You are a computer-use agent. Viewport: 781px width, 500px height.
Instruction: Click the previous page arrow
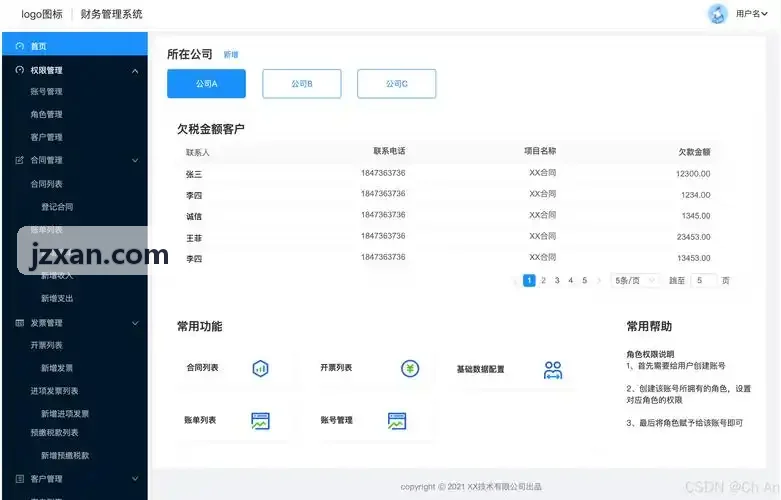(x=515, y=281)
